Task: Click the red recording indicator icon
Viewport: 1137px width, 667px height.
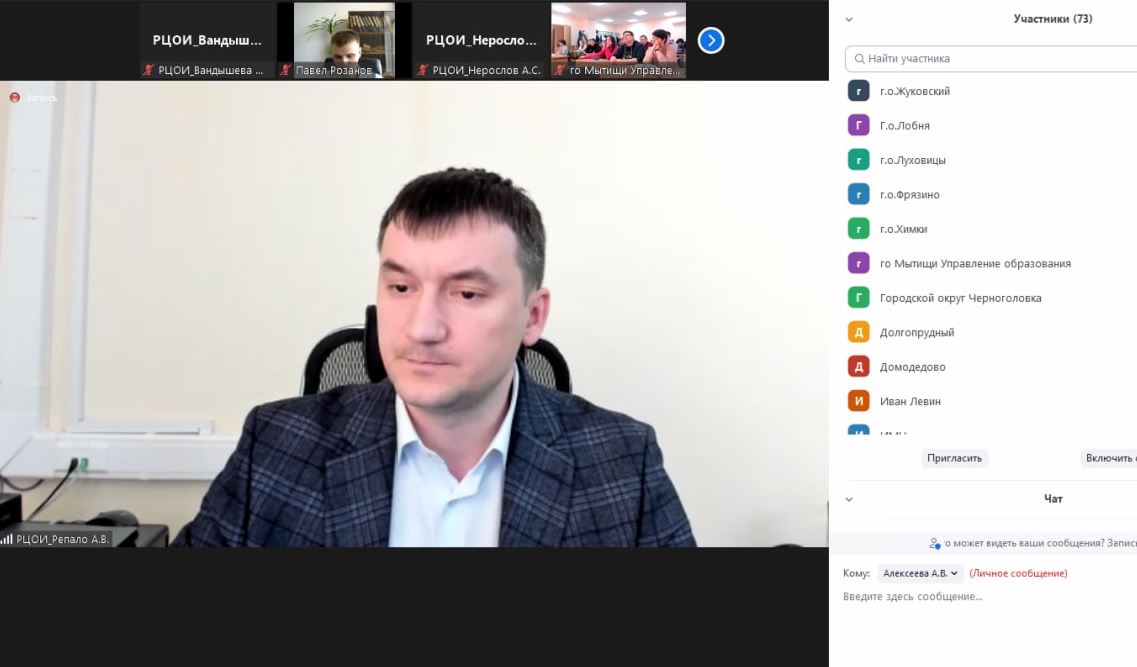Action: click(x=15, y=97)
